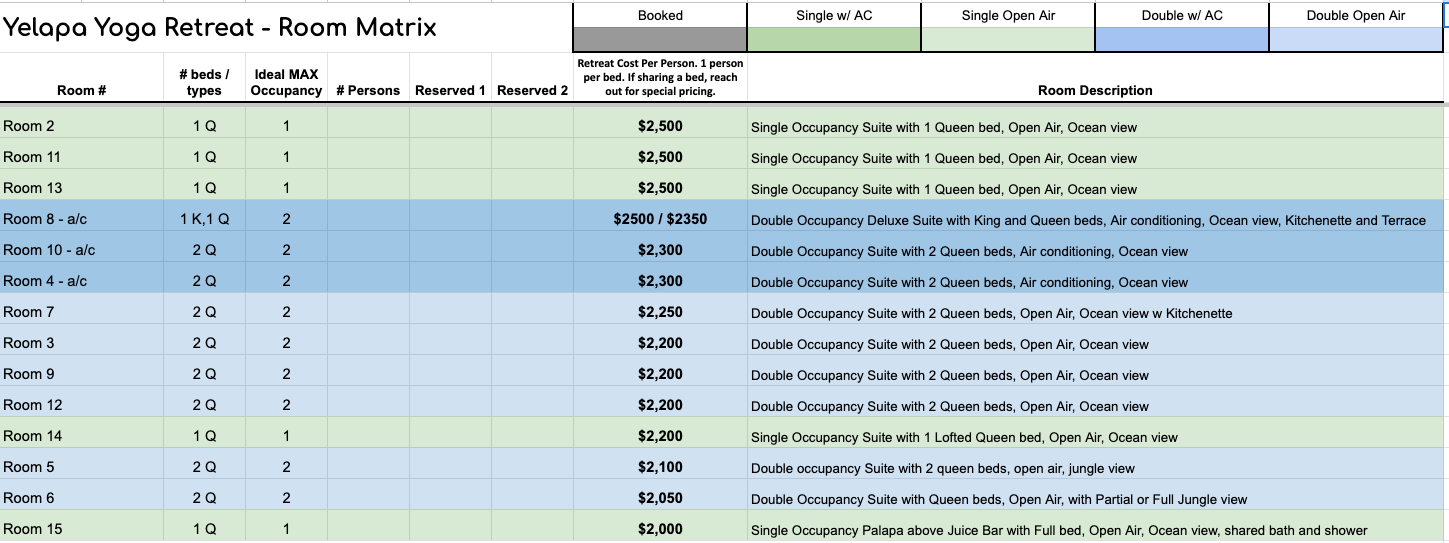This screenshot has height=543, width=1449.
Task: Click the Single Open Air legend label
Action: 1008,15
